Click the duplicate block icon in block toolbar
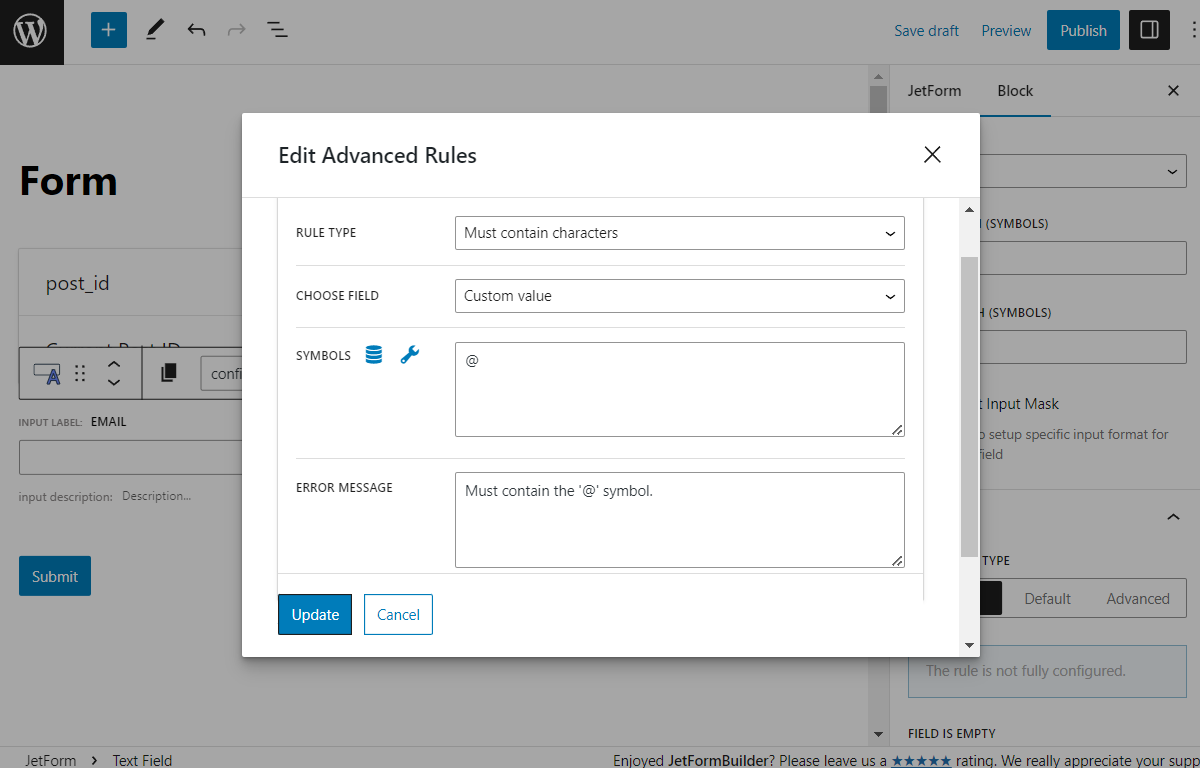Screen dimensions: 1200x768 (x=168, y=372)
